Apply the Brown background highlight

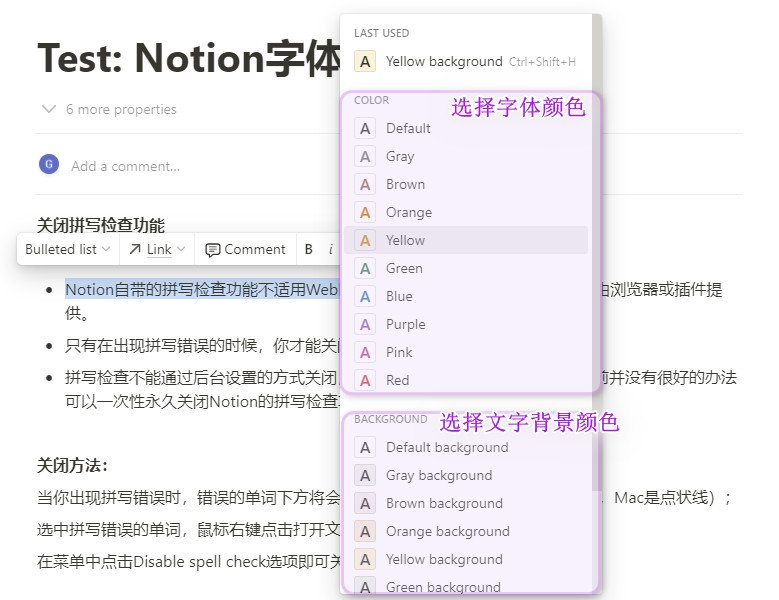point(466,504)
